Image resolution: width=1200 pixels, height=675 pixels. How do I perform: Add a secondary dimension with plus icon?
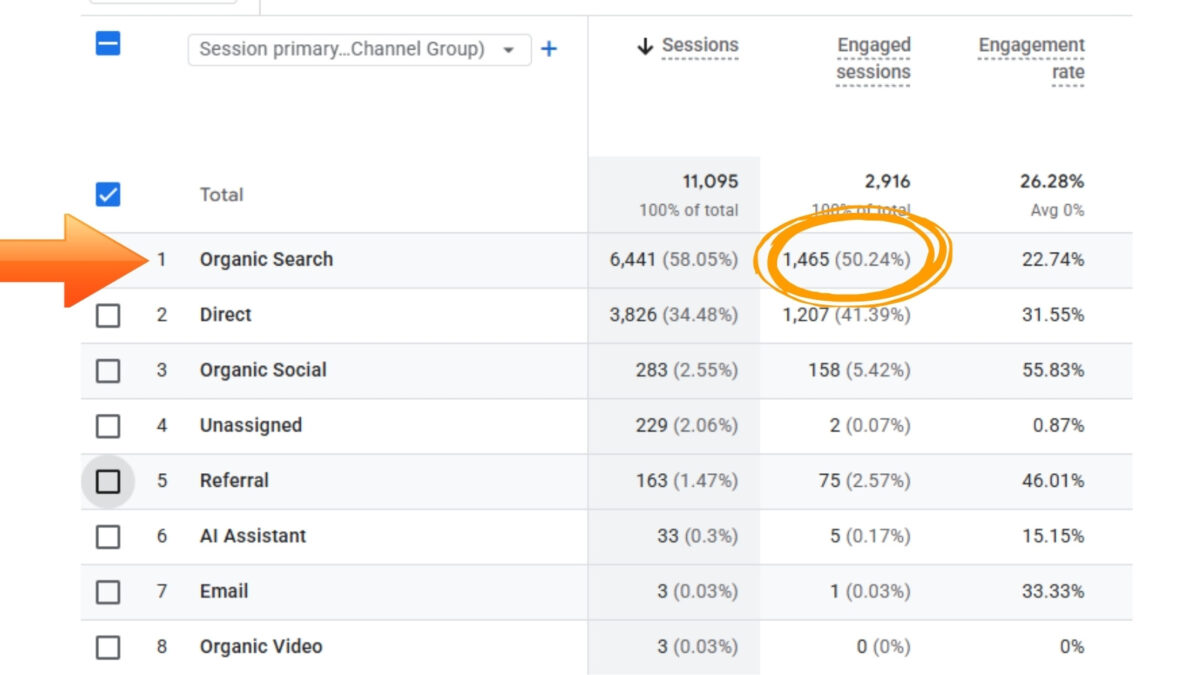click(x=549, y=49)
